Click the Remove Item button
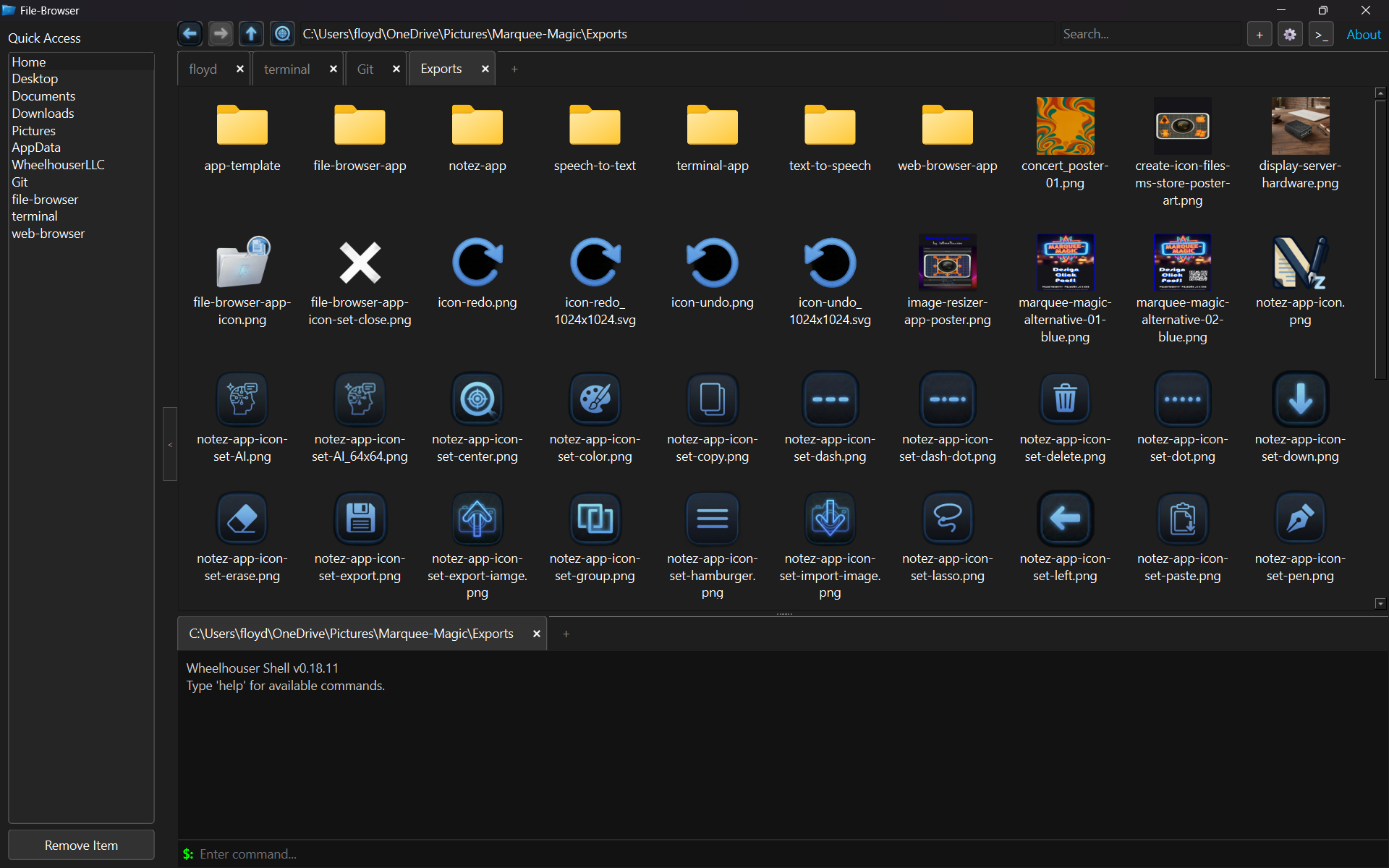 (x=81, y=845)
